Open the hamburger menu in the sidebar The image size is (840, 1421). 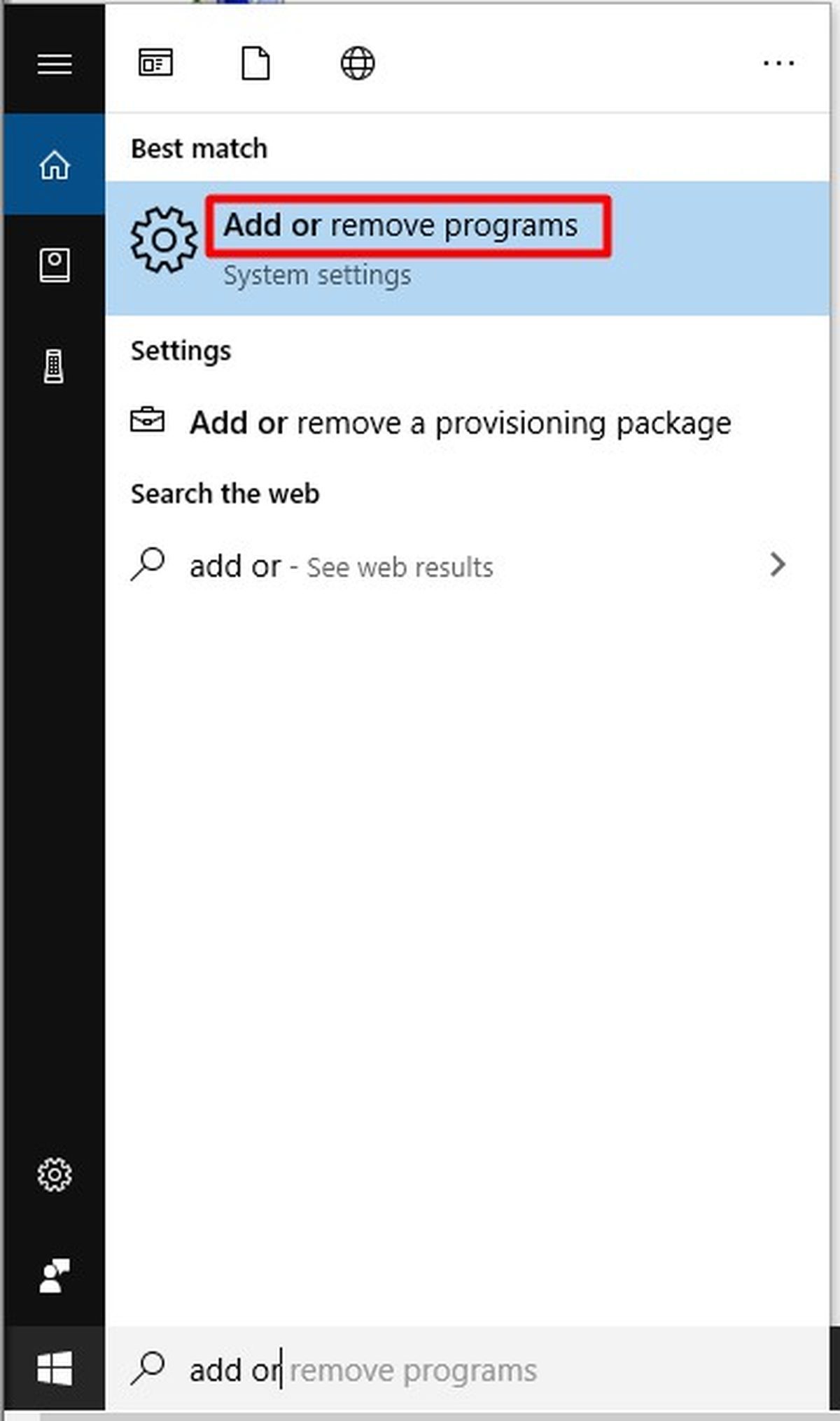point(55,64)
